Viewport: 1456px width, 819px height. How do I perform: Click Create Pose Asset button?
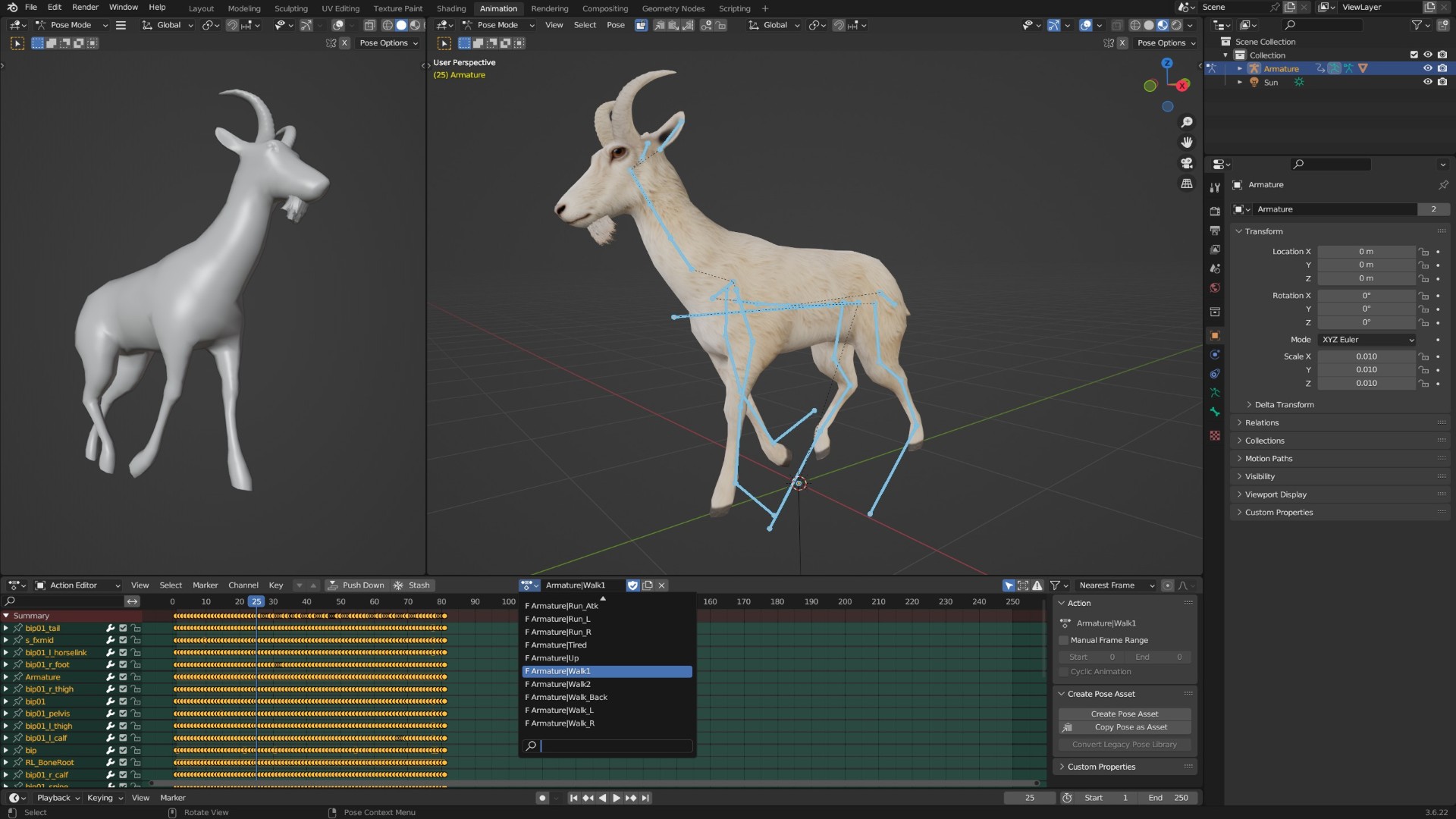[x=1125, y=714]
